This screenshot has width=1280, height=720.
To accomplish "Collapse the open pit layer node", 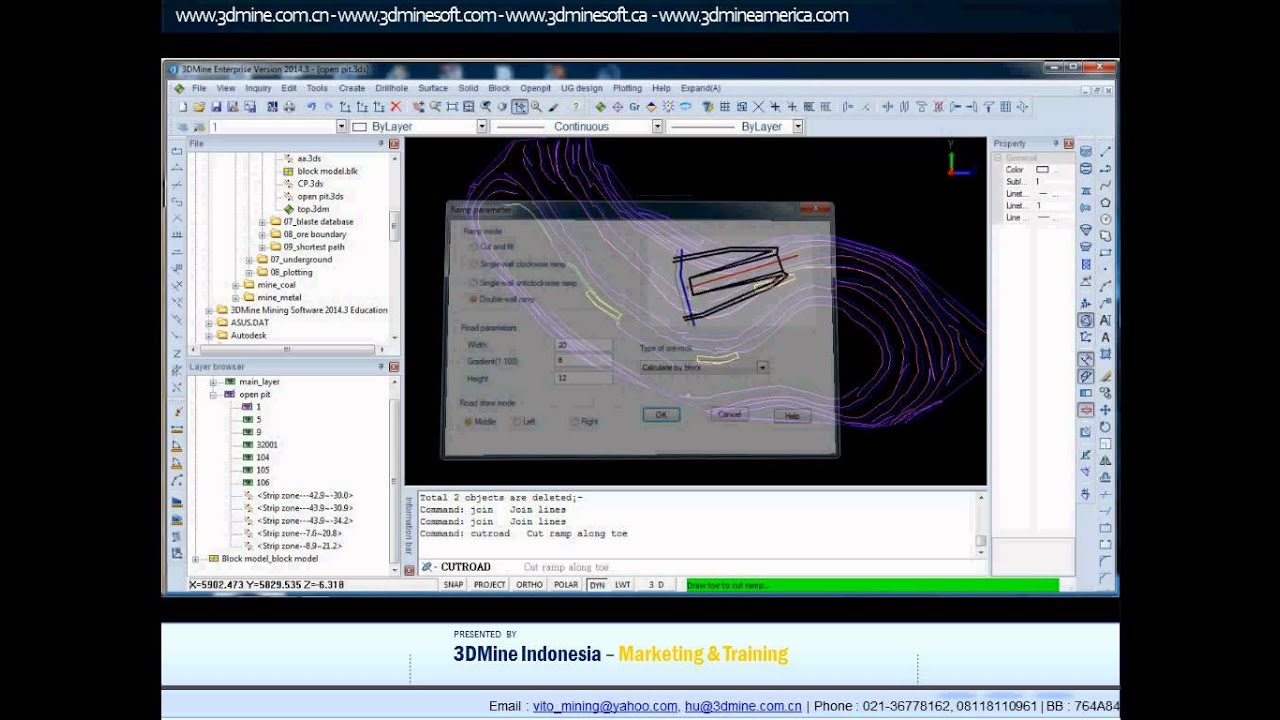I will point(213,395).
